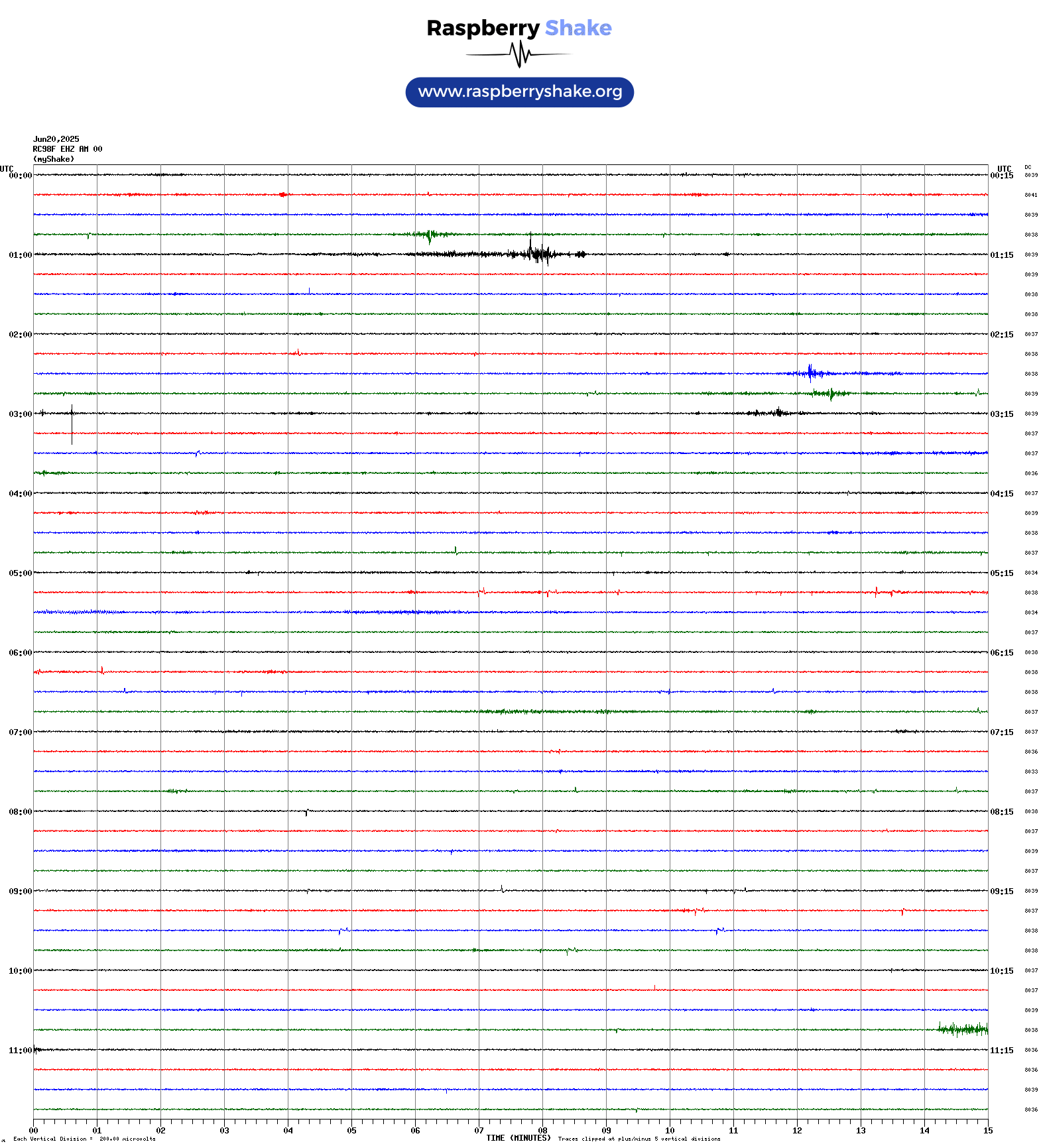The height and width of the screenshot is (1148, 1041).
Task: Click the 04:00 time label on left axis
Action: point(21,494)
